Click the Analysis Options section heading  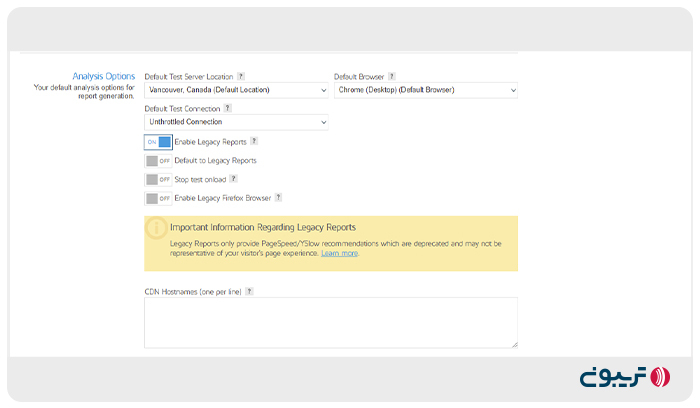pos(103,76)
